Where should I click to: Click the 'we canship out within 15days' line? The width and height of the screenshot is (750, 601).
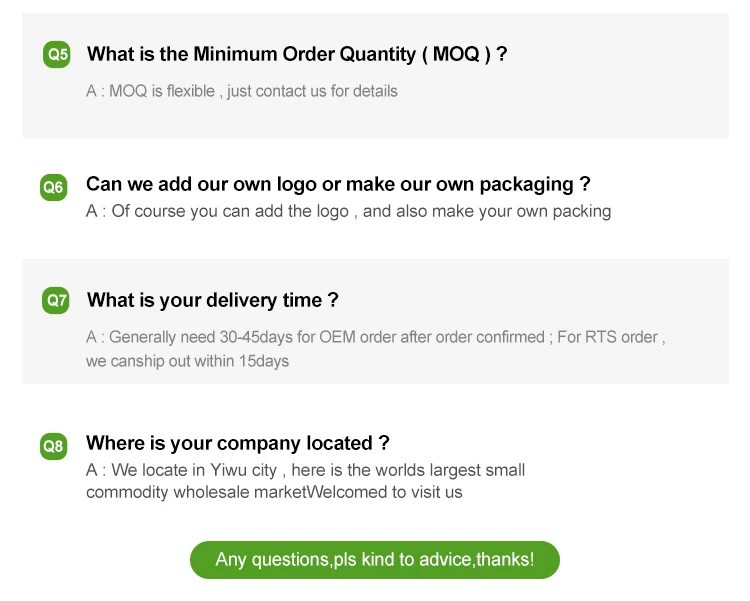coord(187,361)
